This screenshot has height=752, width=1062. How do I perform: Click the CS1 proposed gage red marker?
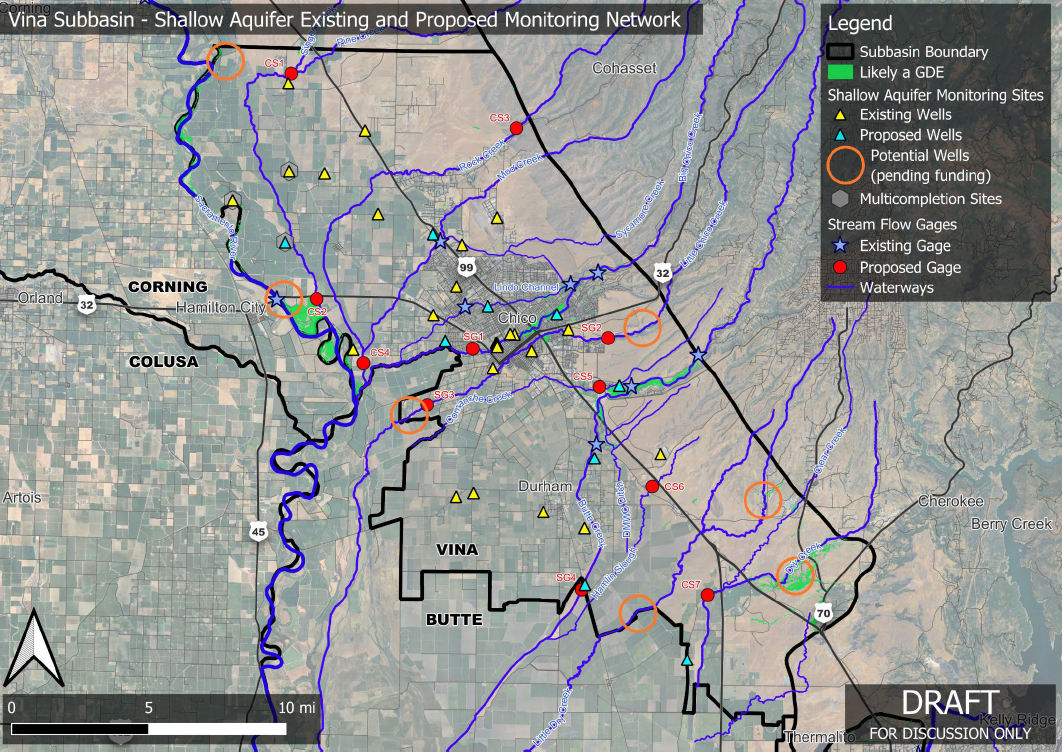(291, 74)
